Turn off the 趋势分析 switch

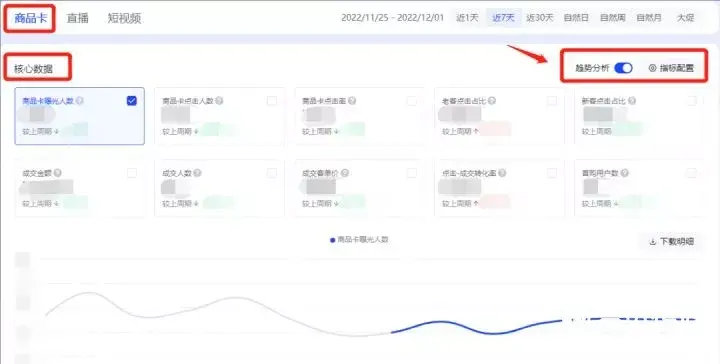pos(624,68)
